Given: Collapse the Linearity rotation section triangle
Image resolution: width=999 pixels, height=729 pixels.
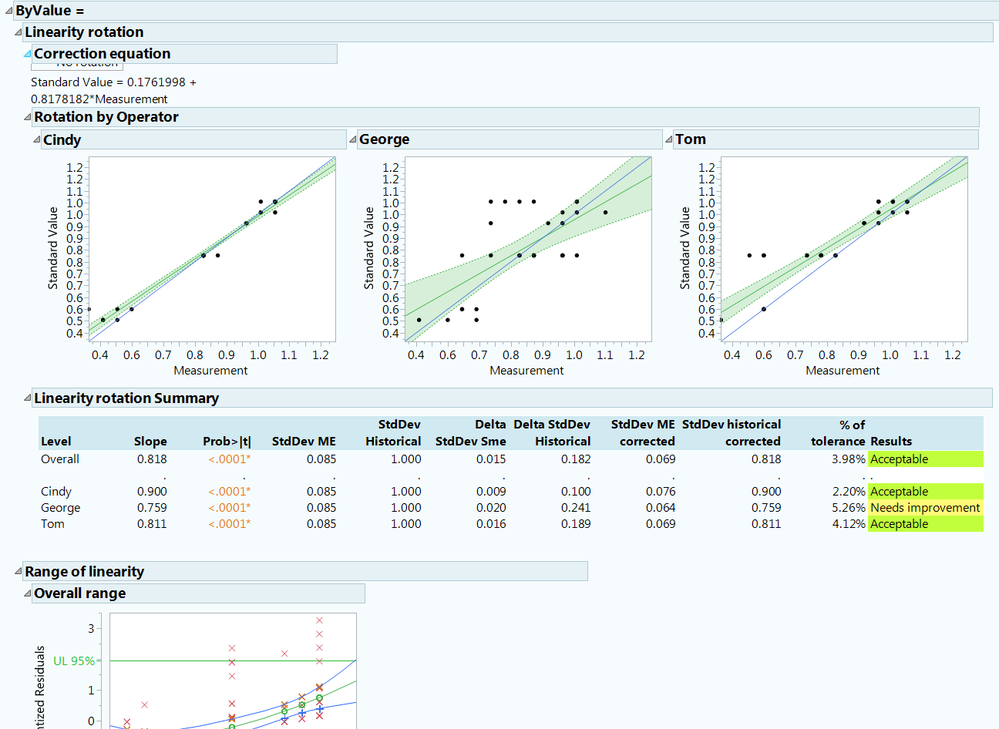Looking at the screenshot, I should (x=18, y=32).
